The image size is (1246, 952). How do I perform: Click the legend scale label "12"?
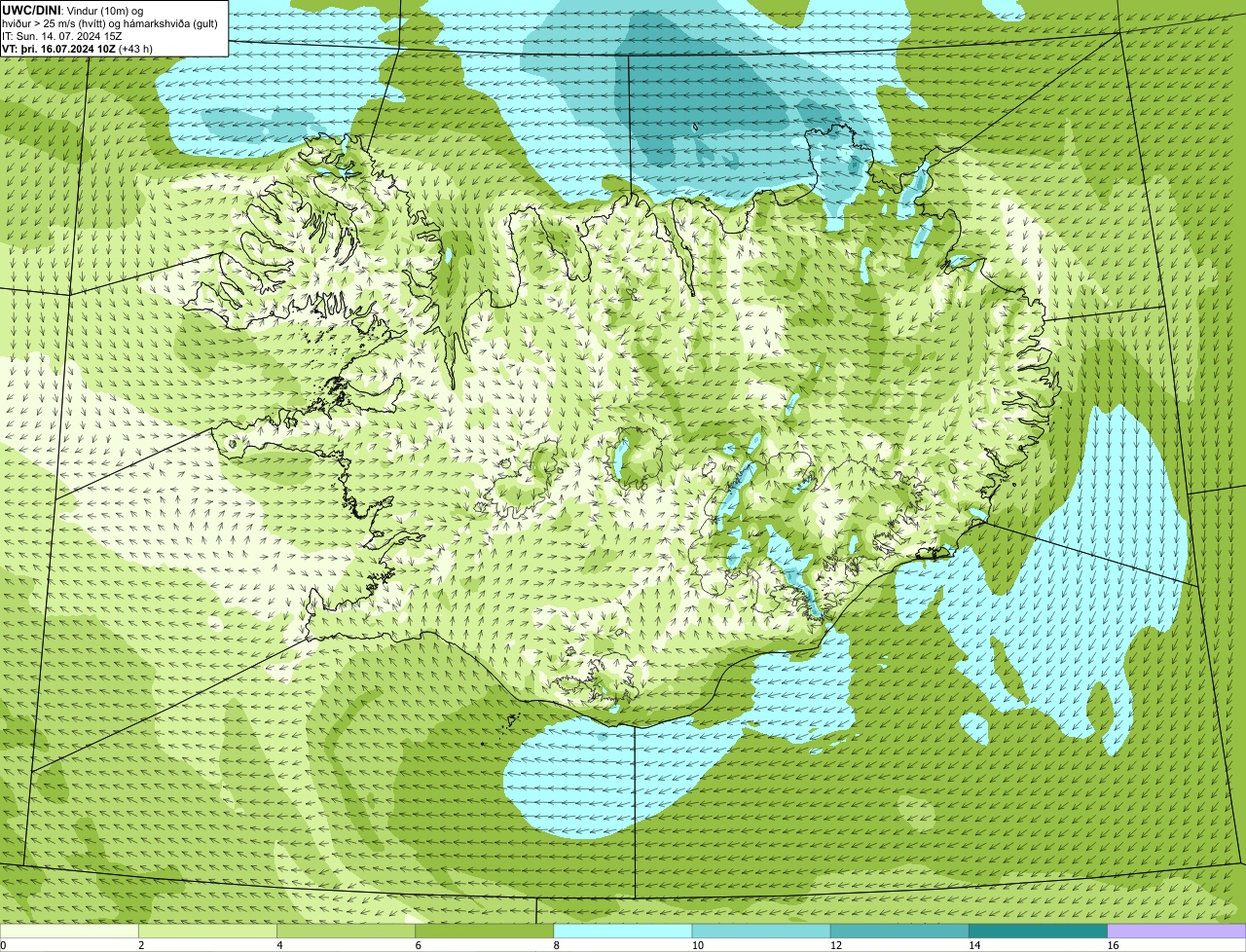[x=835, y=945]
